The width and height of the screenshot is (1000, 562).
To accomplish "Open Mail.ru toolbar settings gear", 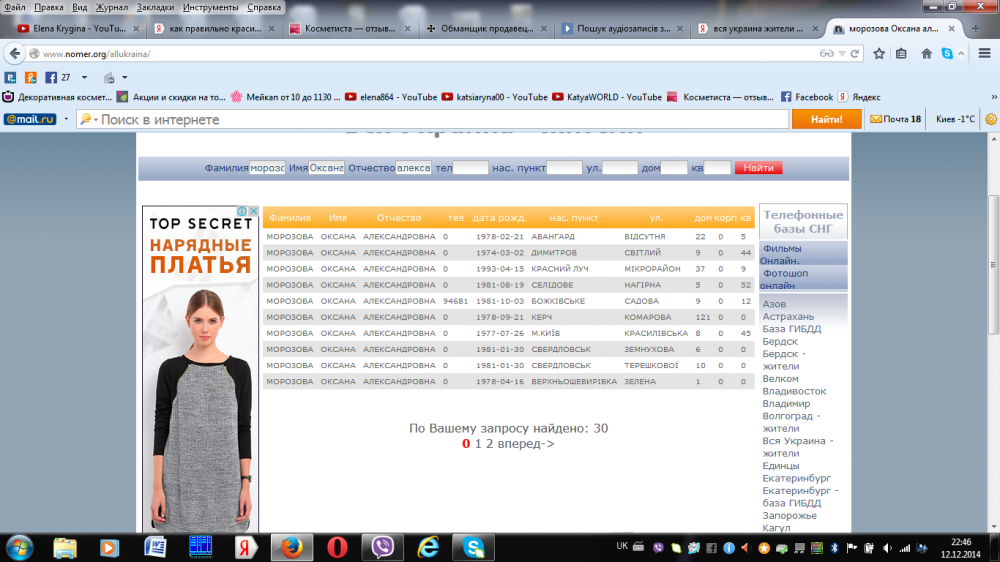I will click(x=991, y=119).
